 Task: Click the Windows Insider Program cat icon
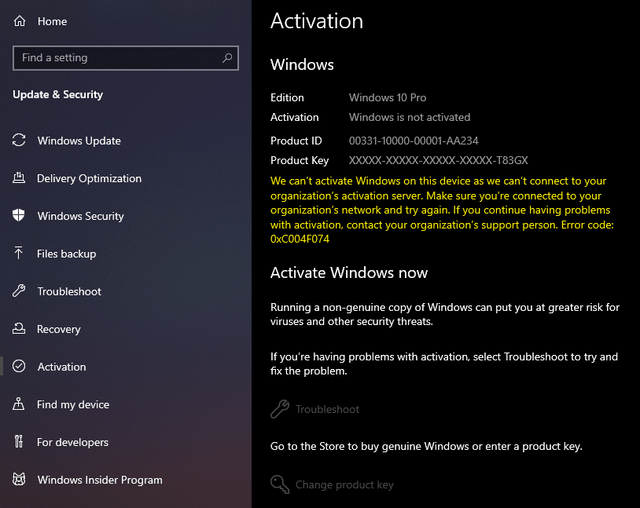click(x=19, y=479)
